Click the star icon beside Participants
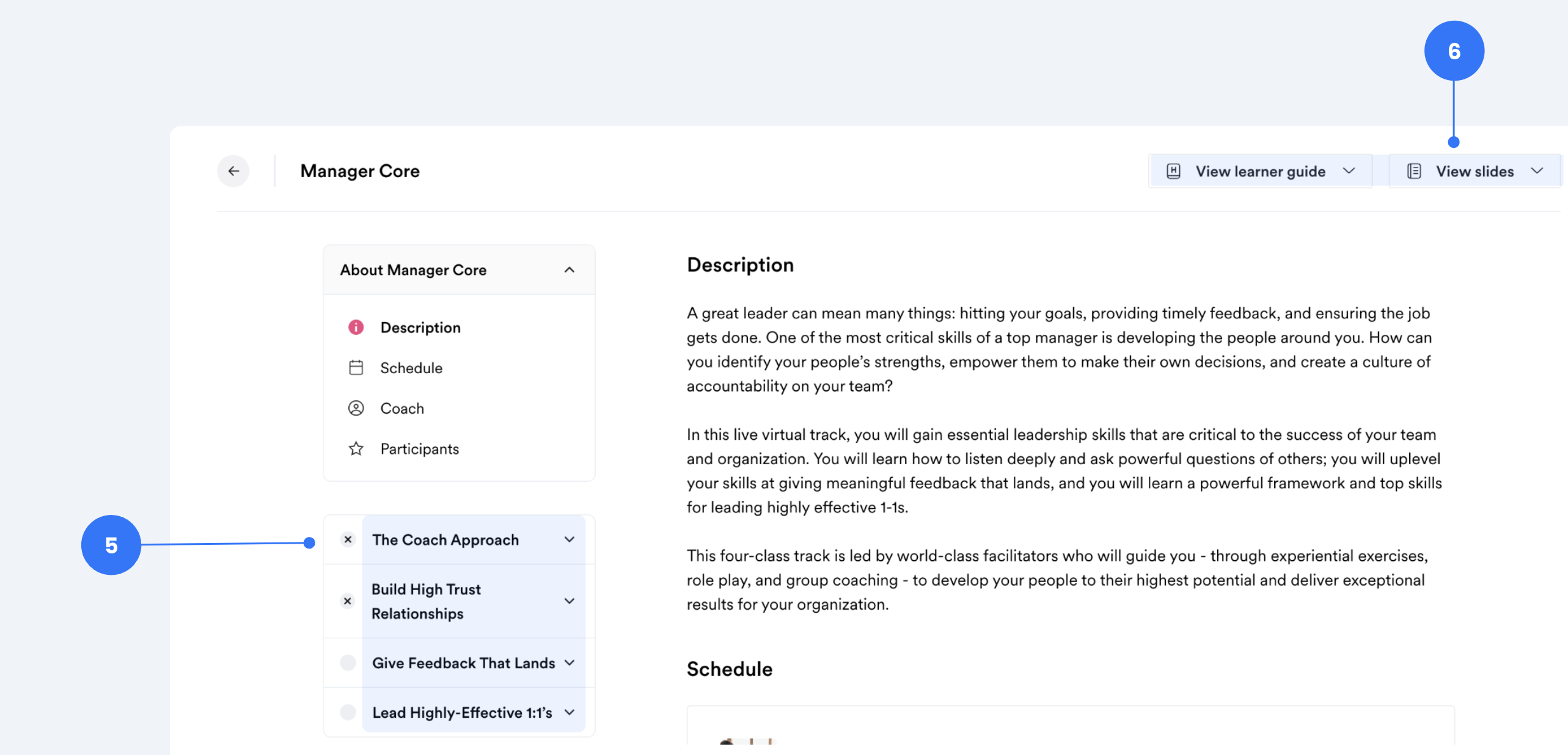 356,448
